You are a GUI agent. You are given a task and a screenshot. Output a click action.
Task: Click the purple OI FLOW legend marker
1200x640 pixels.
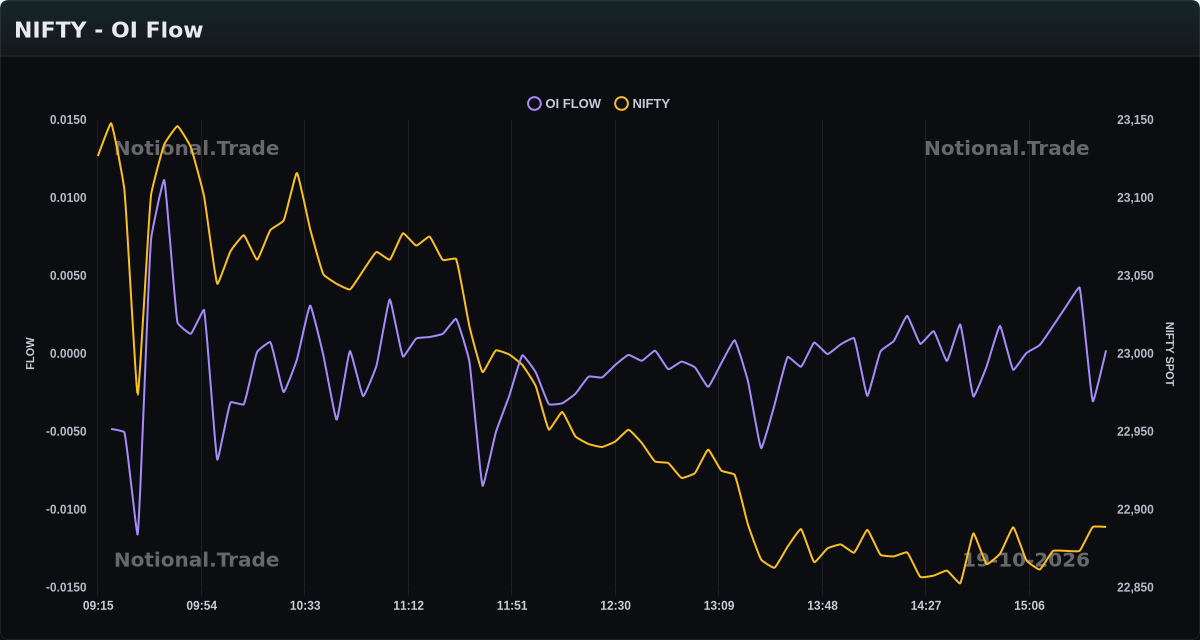(535, 104)
